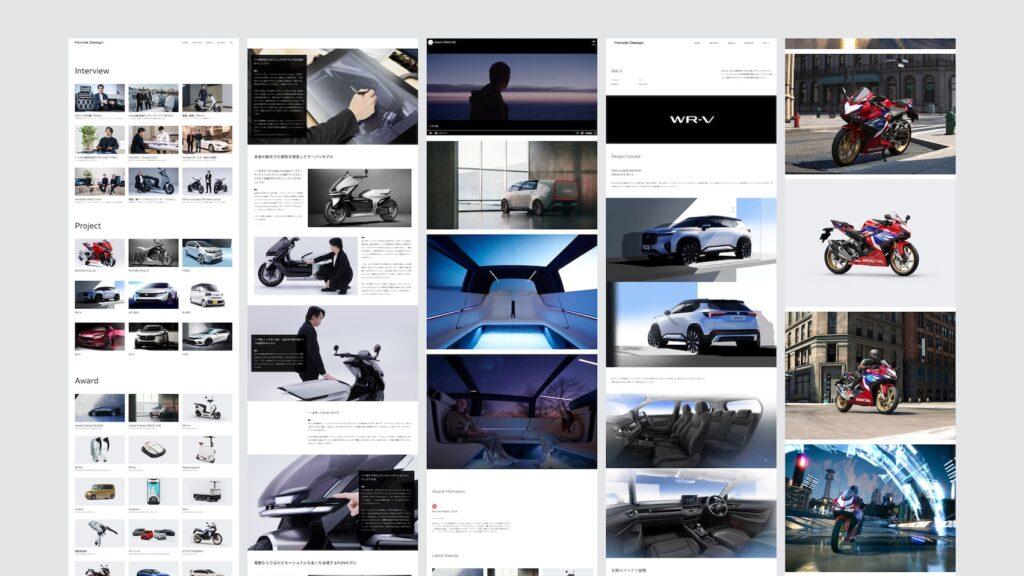Image resolution: width=1024 pixels, height=576 pixels.
Task: Open the white electric scooter thumbnail in Award section
Action: pyautogui.click(x=206, y=407)
